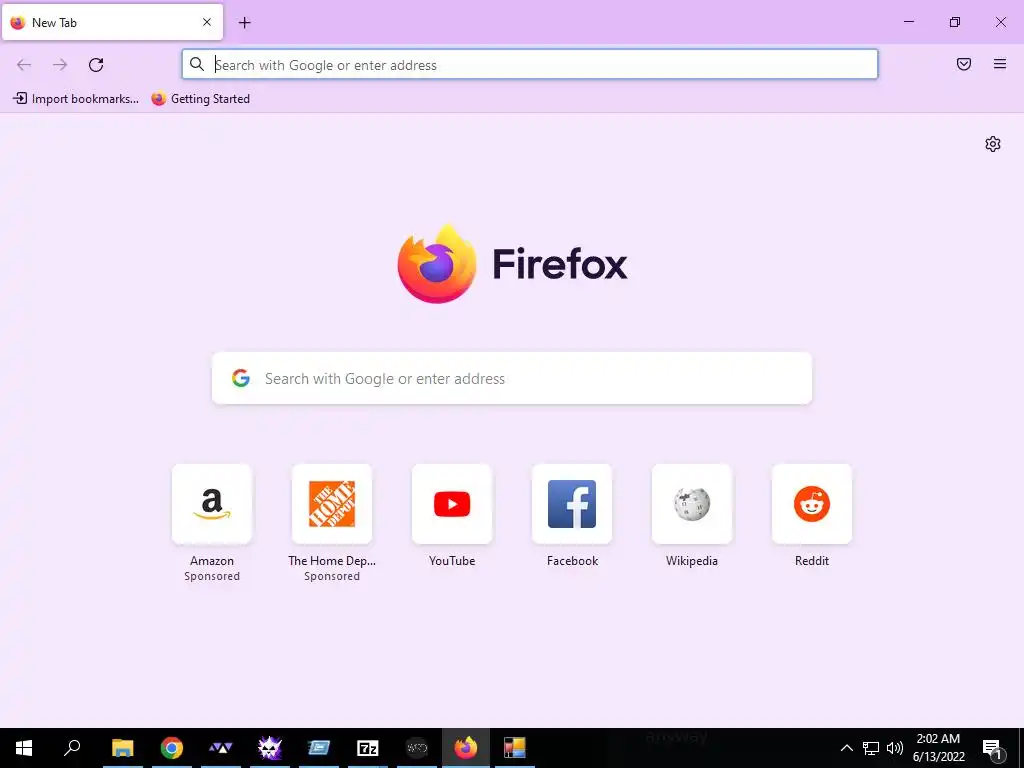The image size is (1024, 768).
Task: Open the 7-Zip taskbar icon
Action: pos(368,748)
